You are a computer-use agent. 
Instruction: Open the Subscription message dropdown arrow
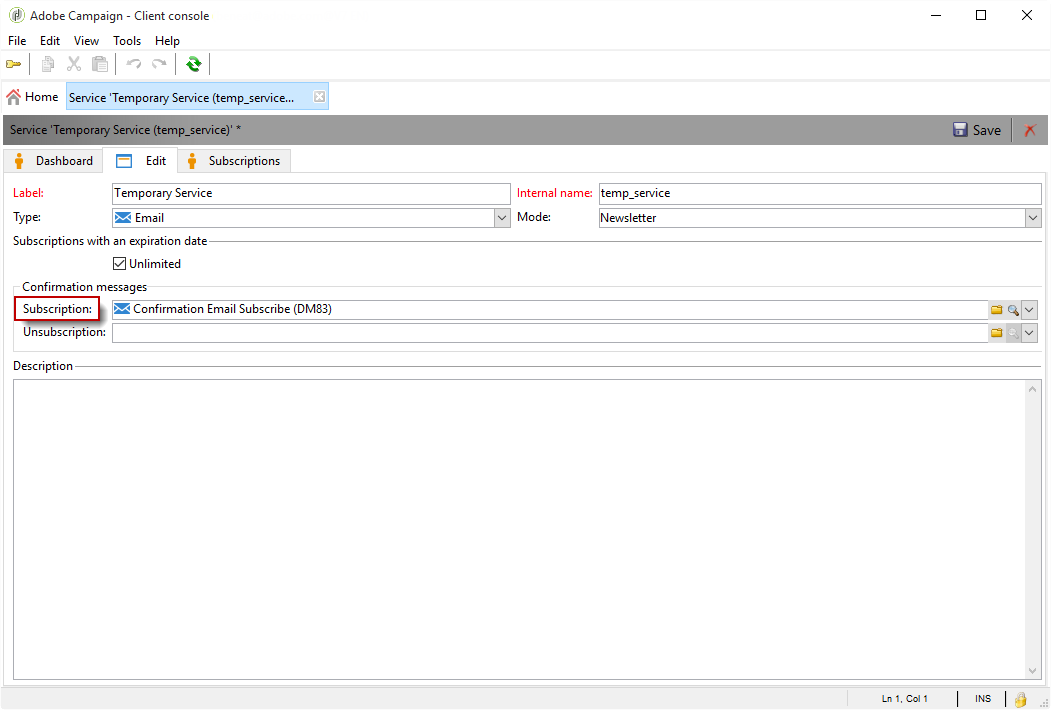(1030, 310)
